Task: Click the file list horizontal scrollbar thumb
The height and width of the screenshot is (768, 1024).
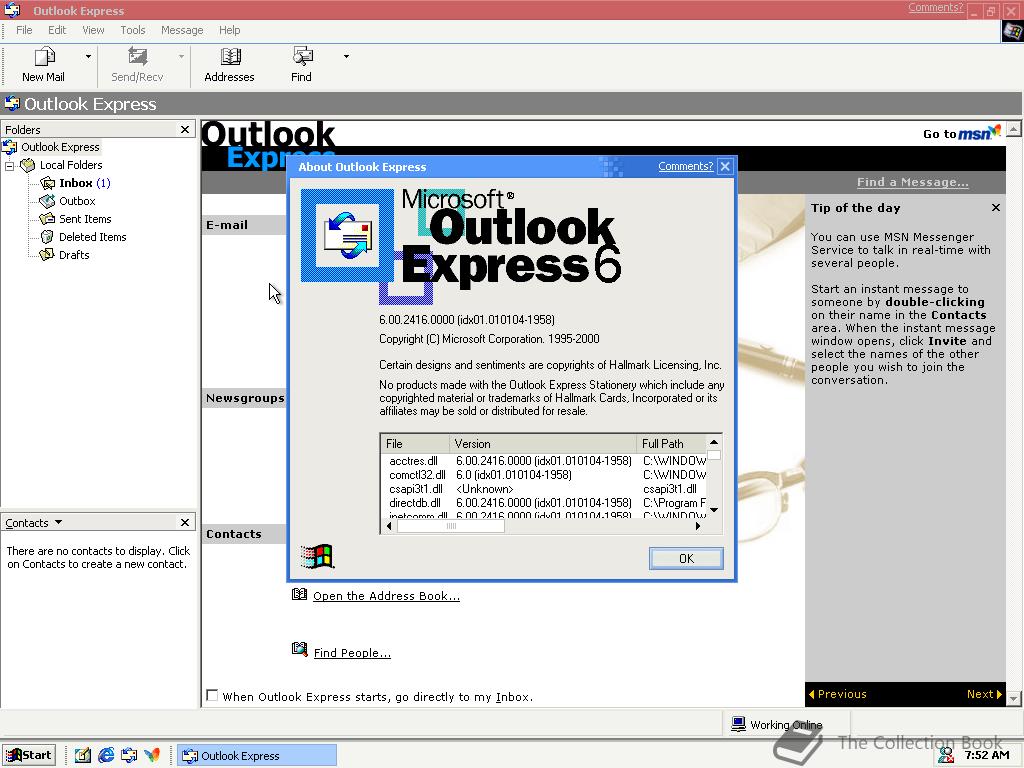Action: coord(451,526)
